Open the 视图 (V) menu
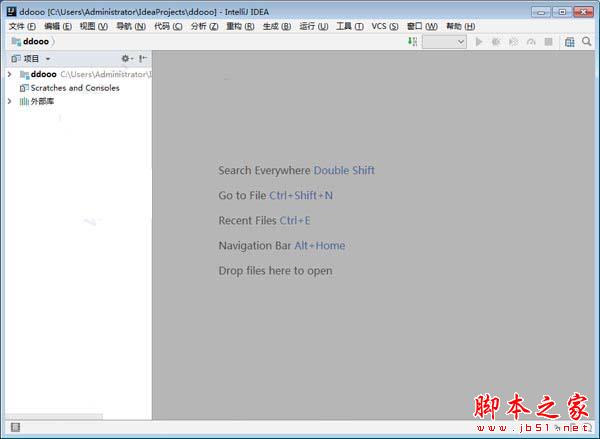This screenshot has height=439, width=600. click(94, 26)
